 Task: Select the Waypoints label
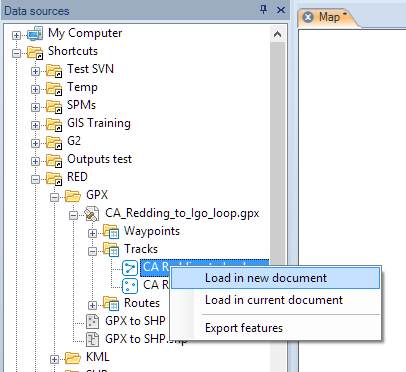(152, 231)
